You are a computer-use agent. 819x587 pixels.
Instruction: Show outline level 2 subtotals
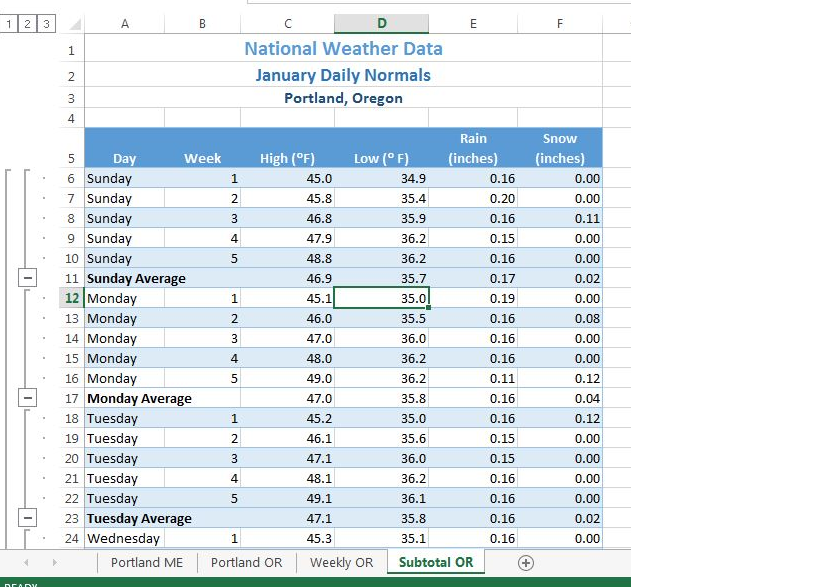[27, 24]
